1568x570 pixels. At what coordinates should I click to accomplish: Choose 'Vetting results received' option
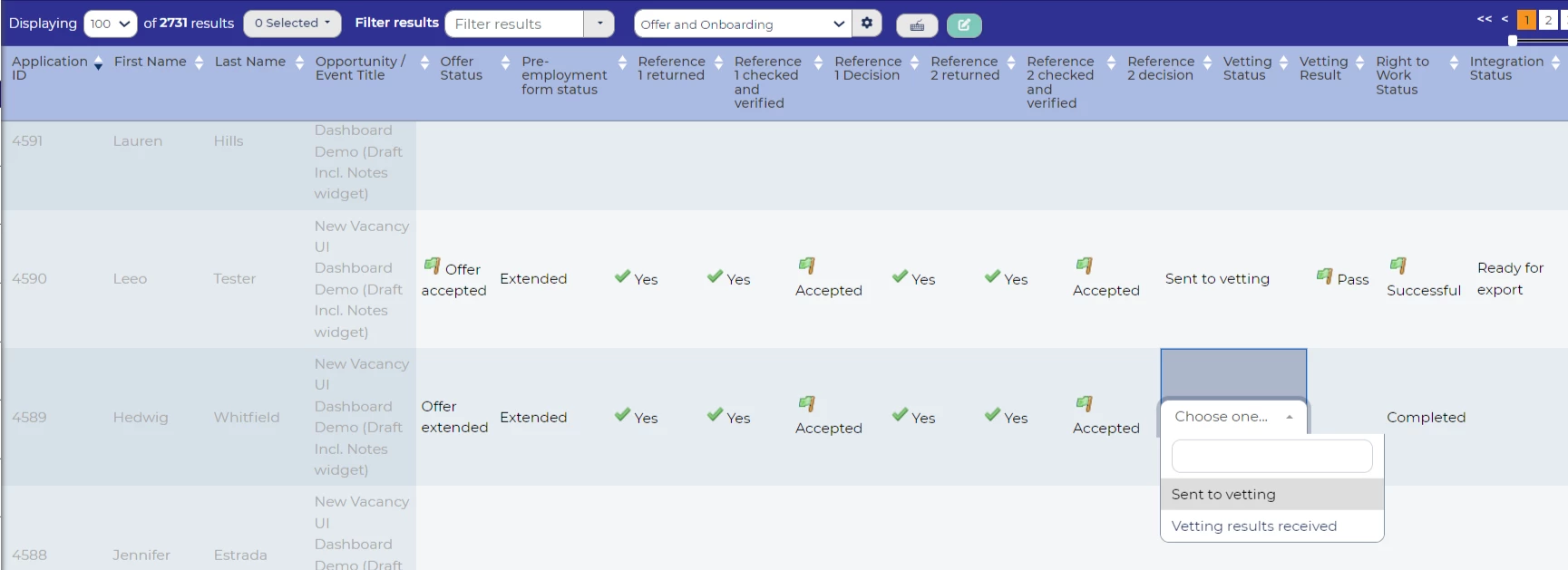(x=1253, y=527)
